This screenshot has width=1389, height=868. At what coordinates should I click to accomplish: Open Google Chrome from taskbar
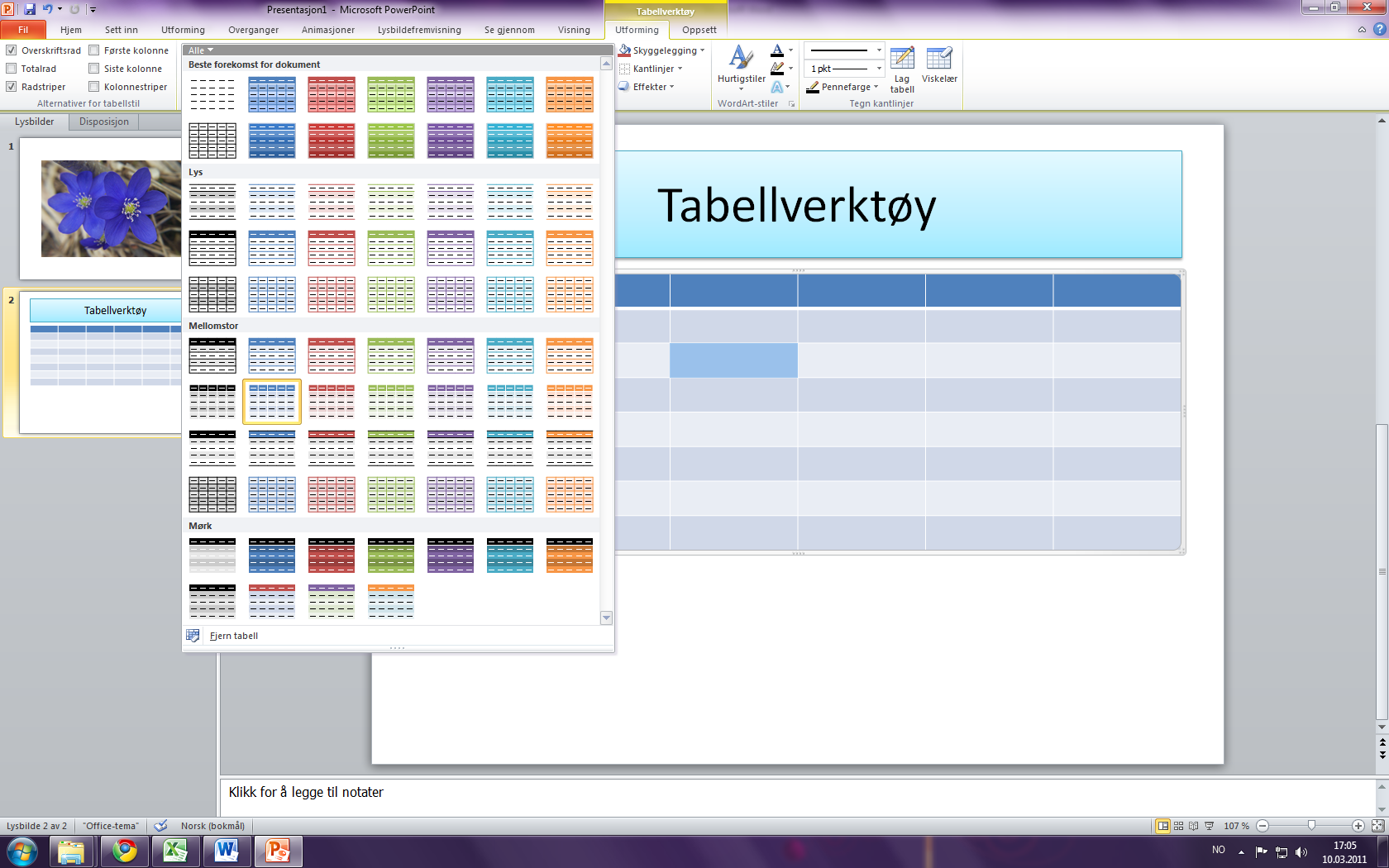pyautogui.click(x=125, y=851)
